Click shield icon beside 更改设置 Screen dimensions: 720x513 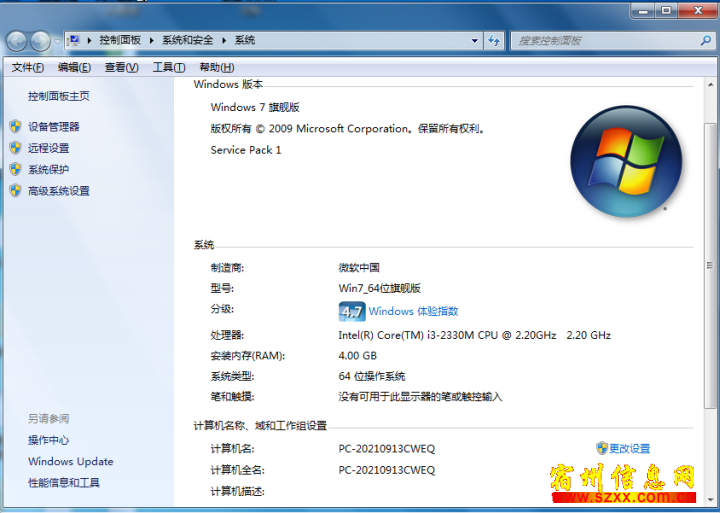(x=602, y=448)
